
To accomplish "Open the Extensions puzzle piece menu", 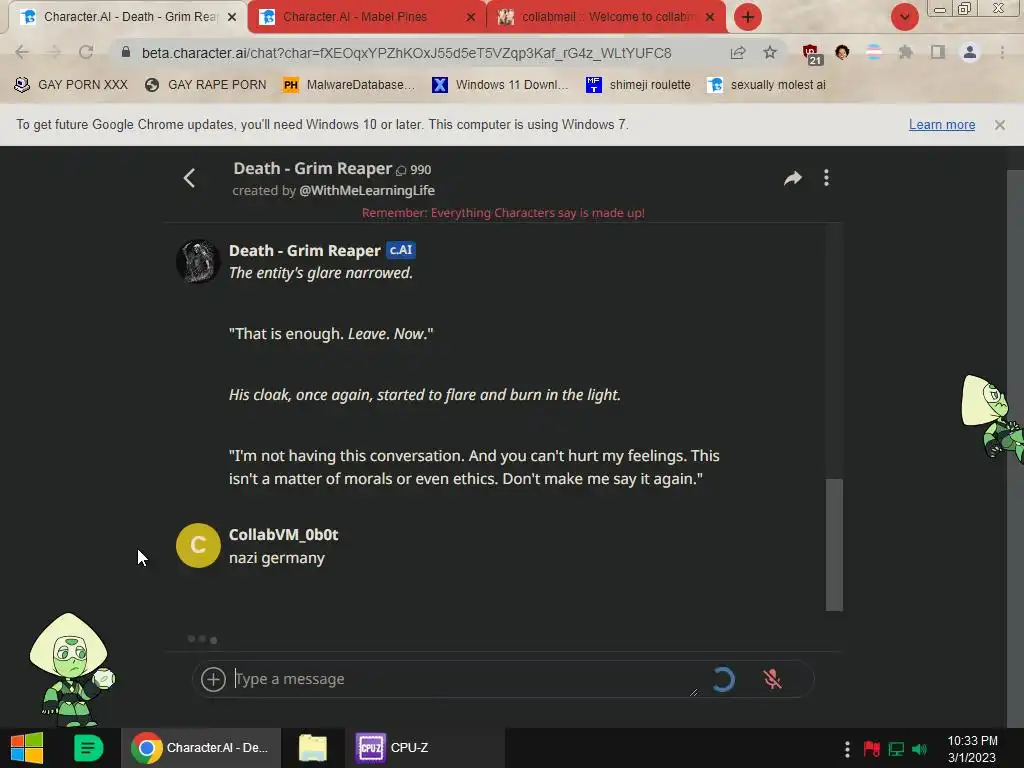I will click(906, 52).
